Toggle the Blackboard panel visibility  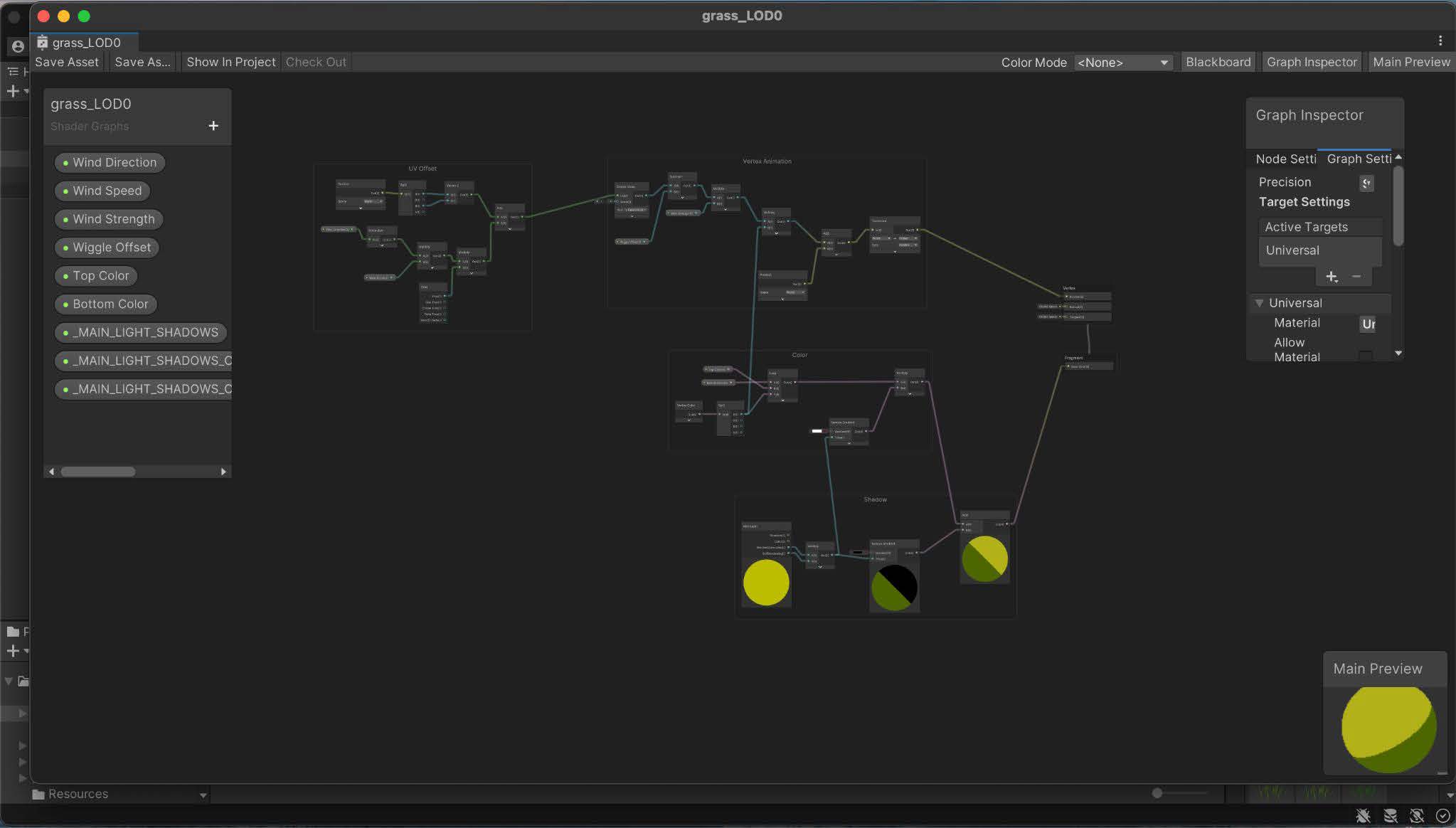1218,62
